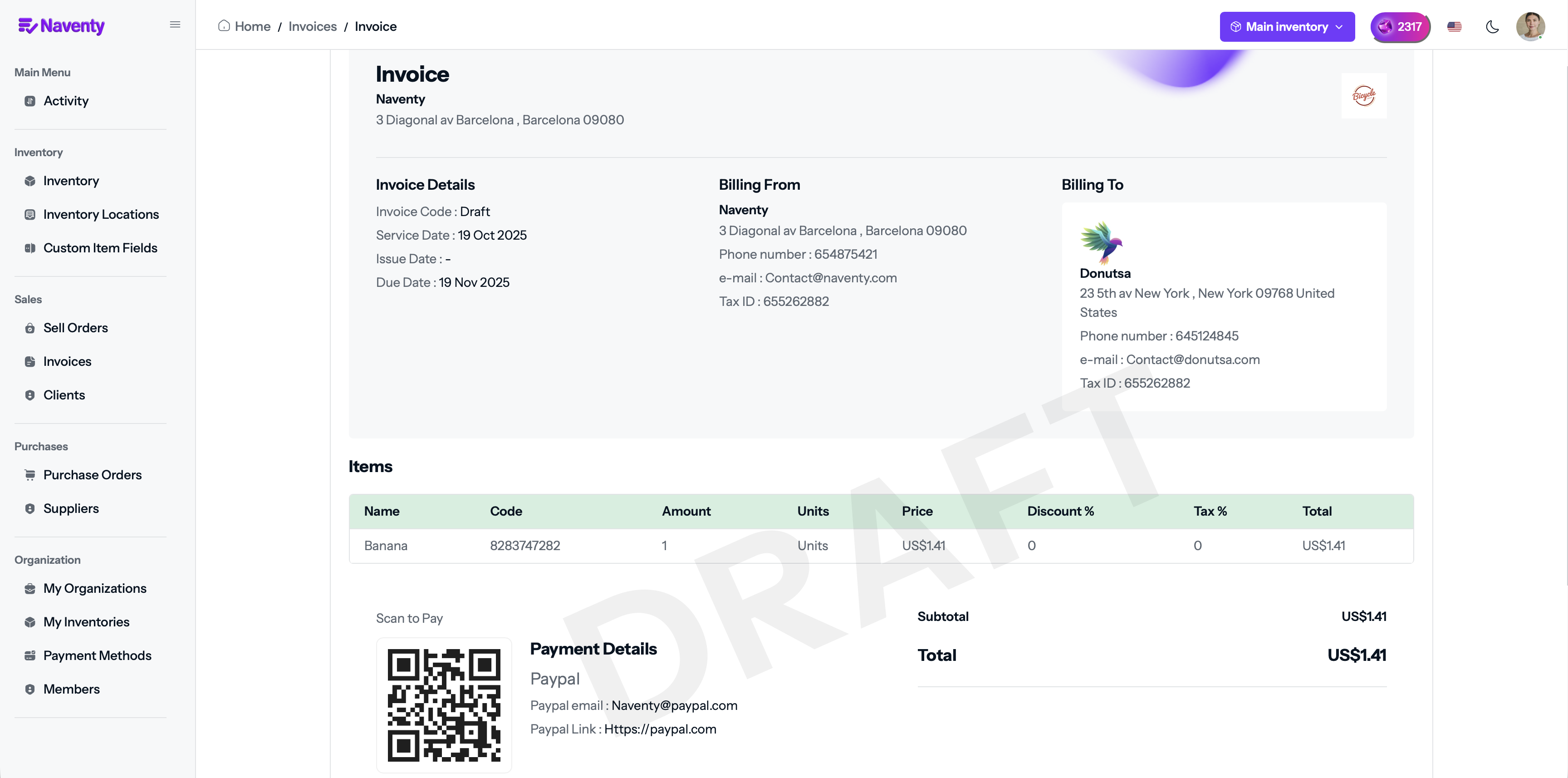Click the Discount % column header
This screenshot has width=1568, height=778.
[1060, 511]
